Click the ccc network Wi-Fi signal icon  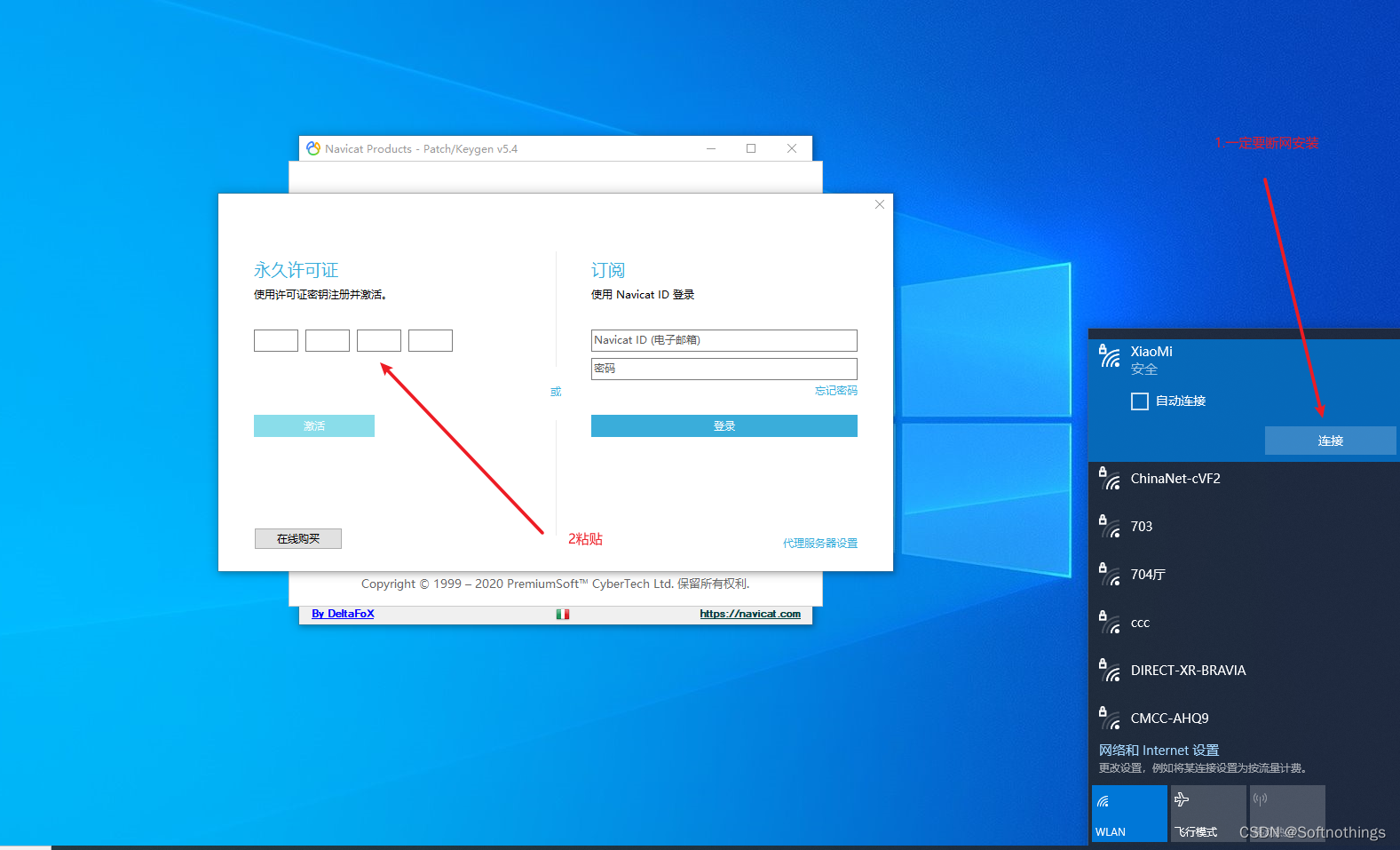click(x=1110, y=623)
